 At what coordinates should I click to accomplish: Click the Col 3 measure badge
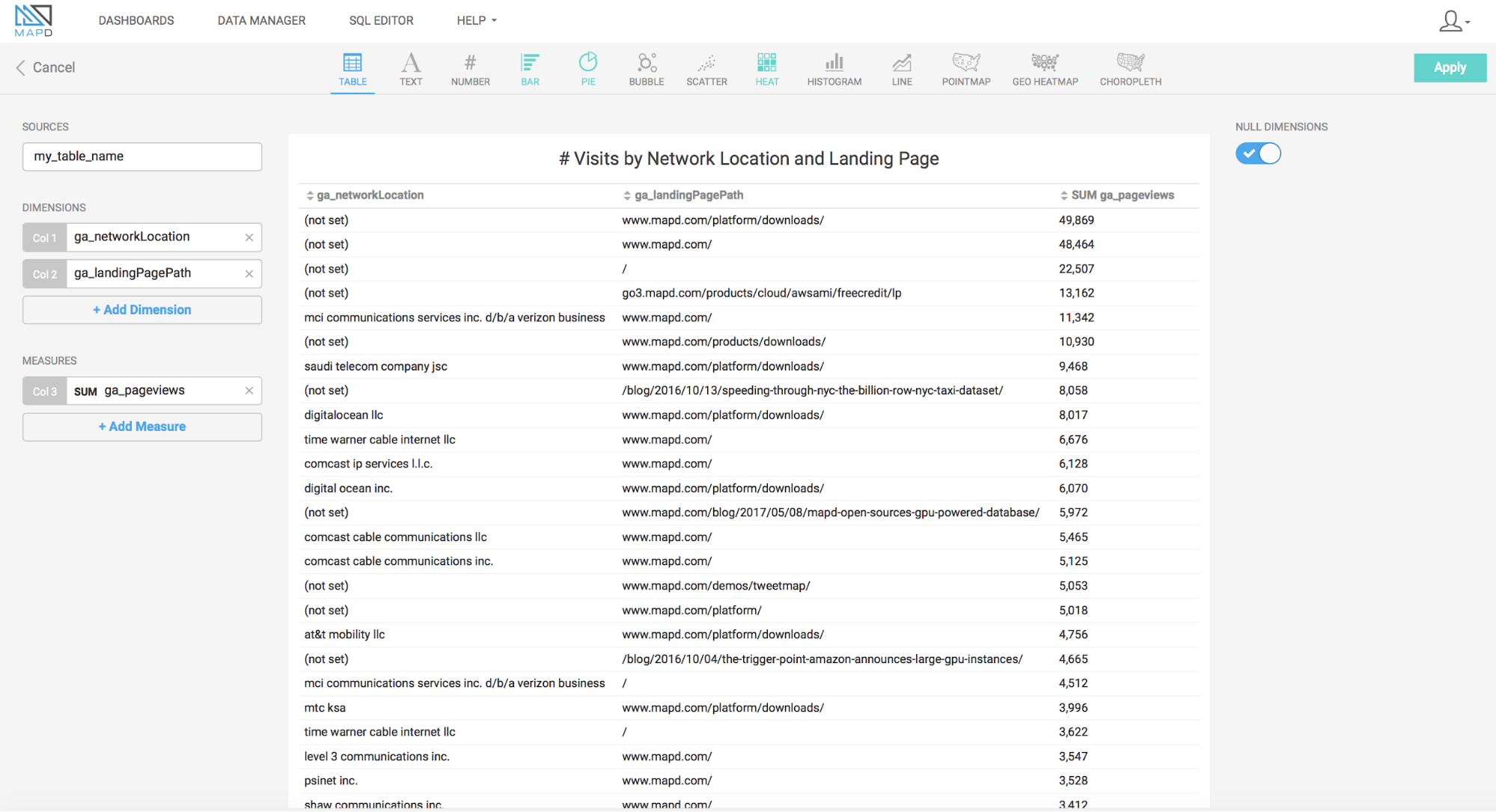(x=45, y=391)
